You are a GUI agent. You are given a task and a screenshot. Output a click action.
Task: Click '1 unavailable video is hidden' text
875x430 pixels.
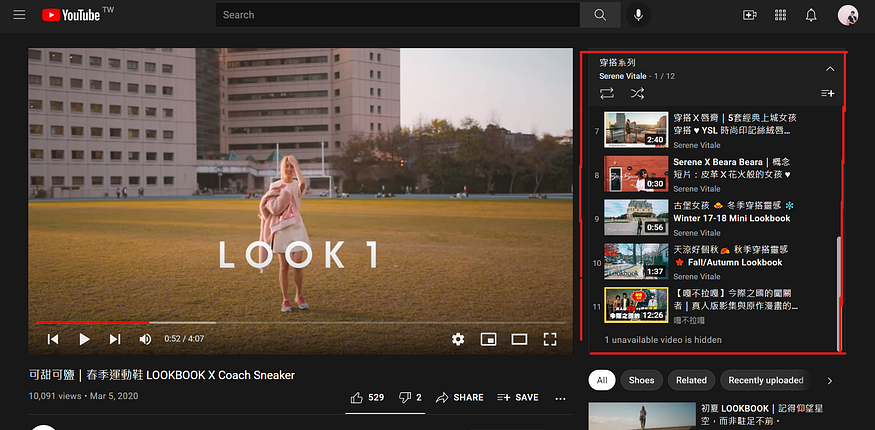(663, 340)
